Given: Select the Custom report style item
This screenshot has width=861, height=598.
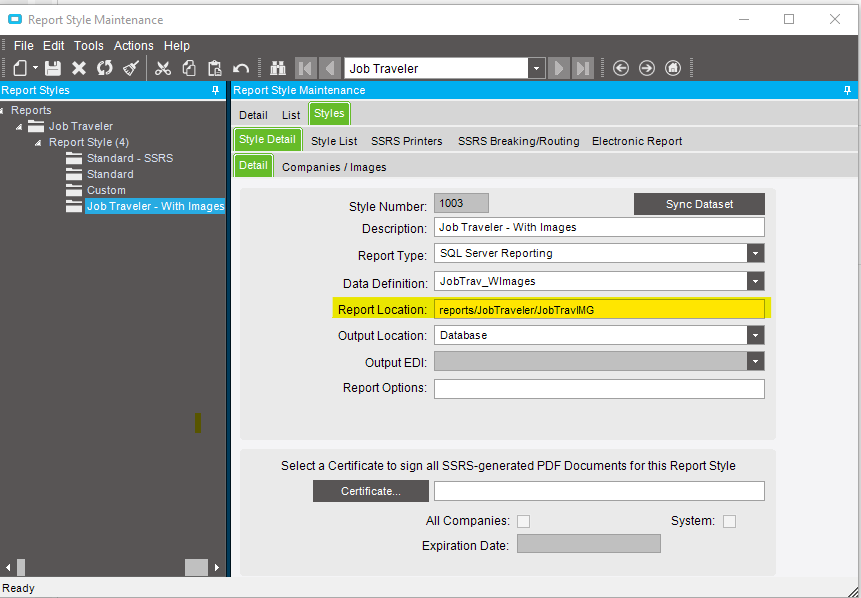Looking at the screenshot, I should [106, 191].
